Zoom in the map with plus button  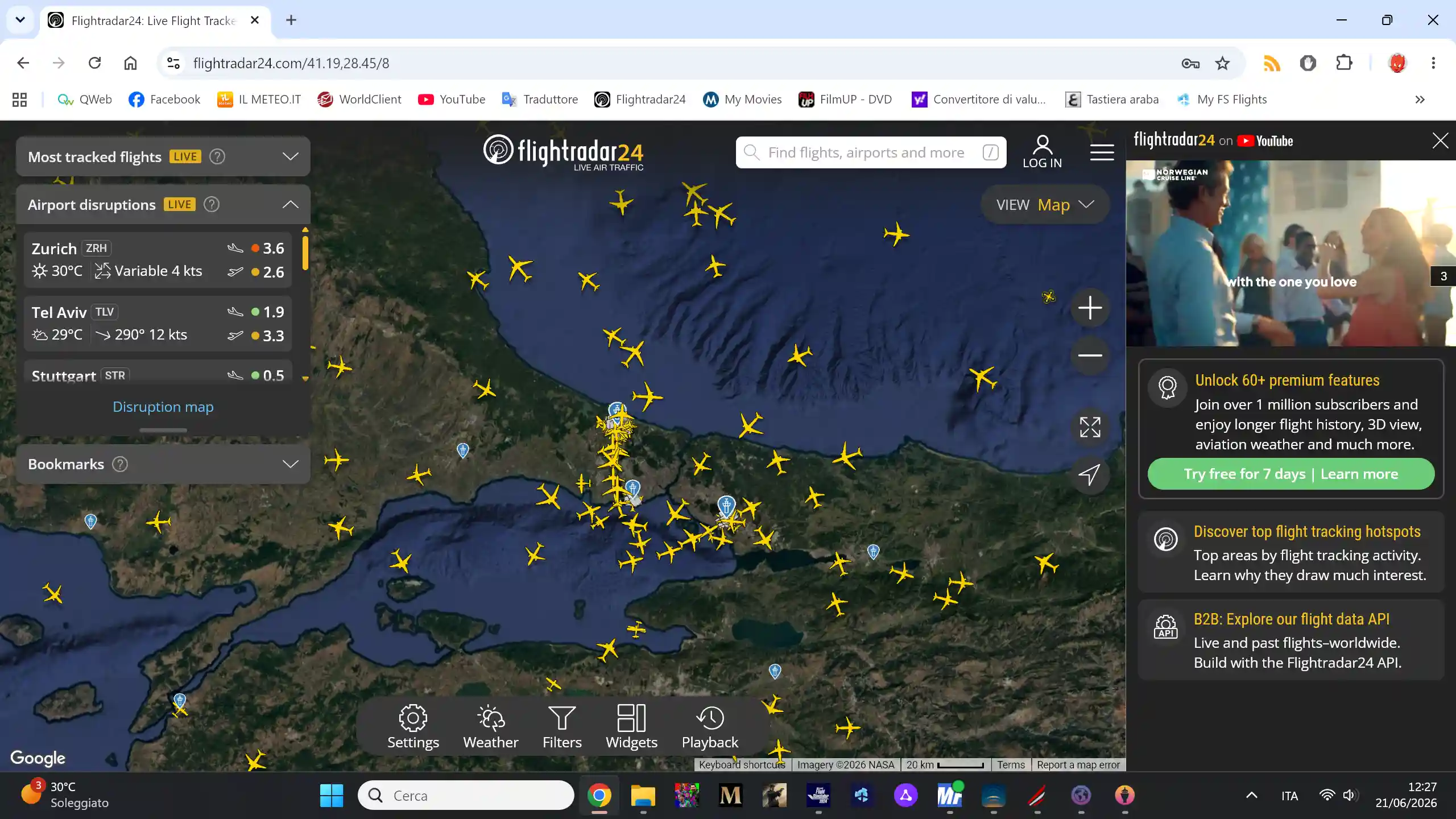click(1090, 308)
